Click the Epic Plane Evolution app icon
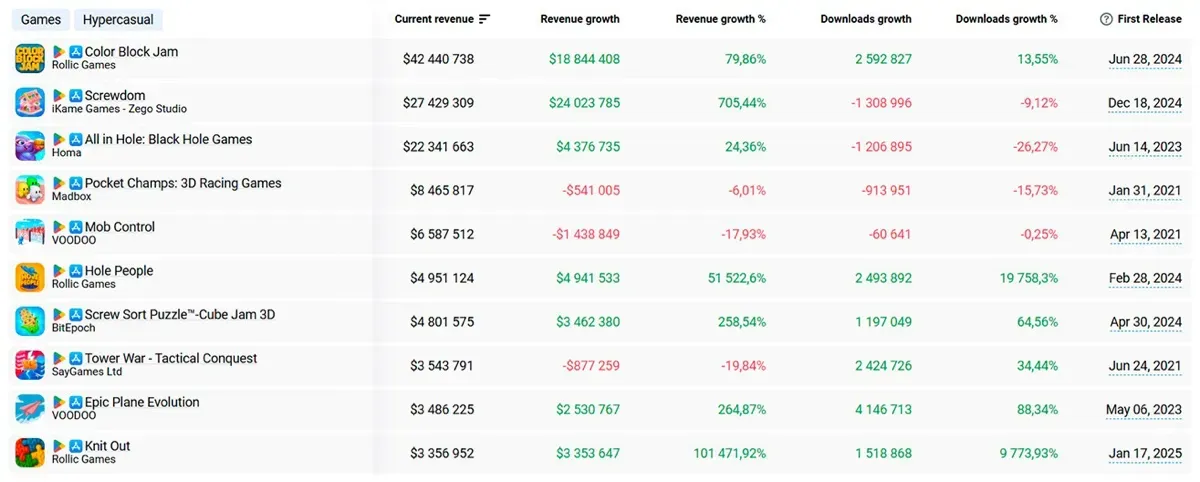The width and height of the screenshot is (1200, 482). coord(30,409)
